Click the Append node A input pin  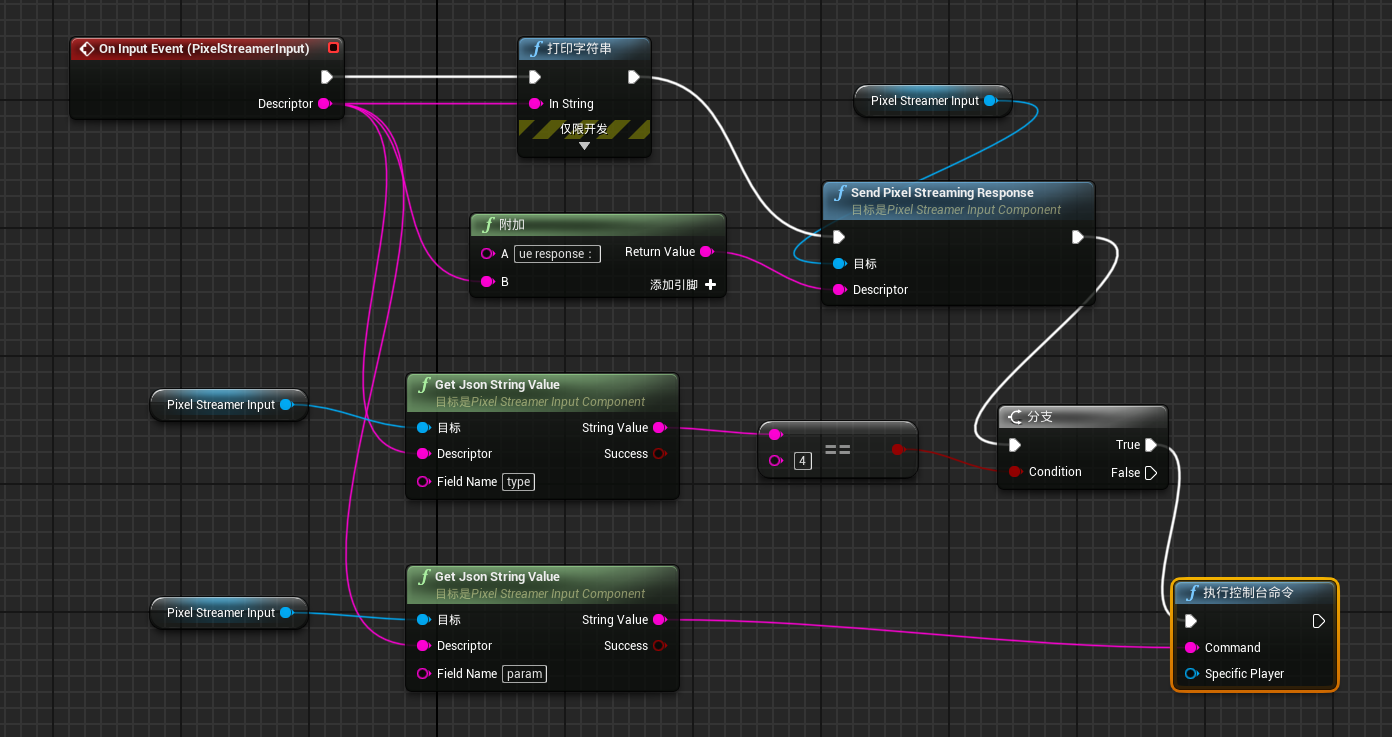pos(488,254)
